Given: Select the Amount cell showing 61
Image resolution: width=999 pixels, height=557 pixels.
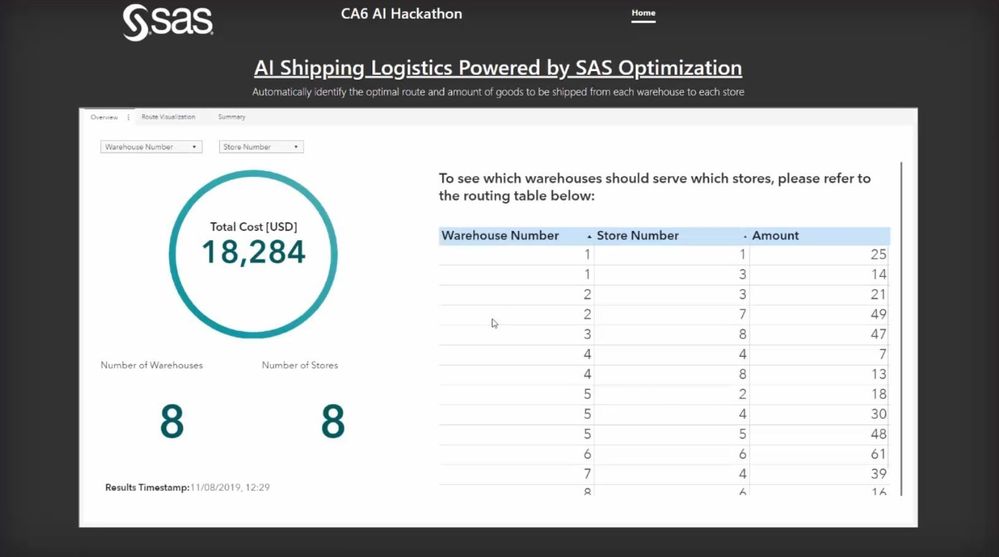Looking at the screenshot, I should 819,454.
